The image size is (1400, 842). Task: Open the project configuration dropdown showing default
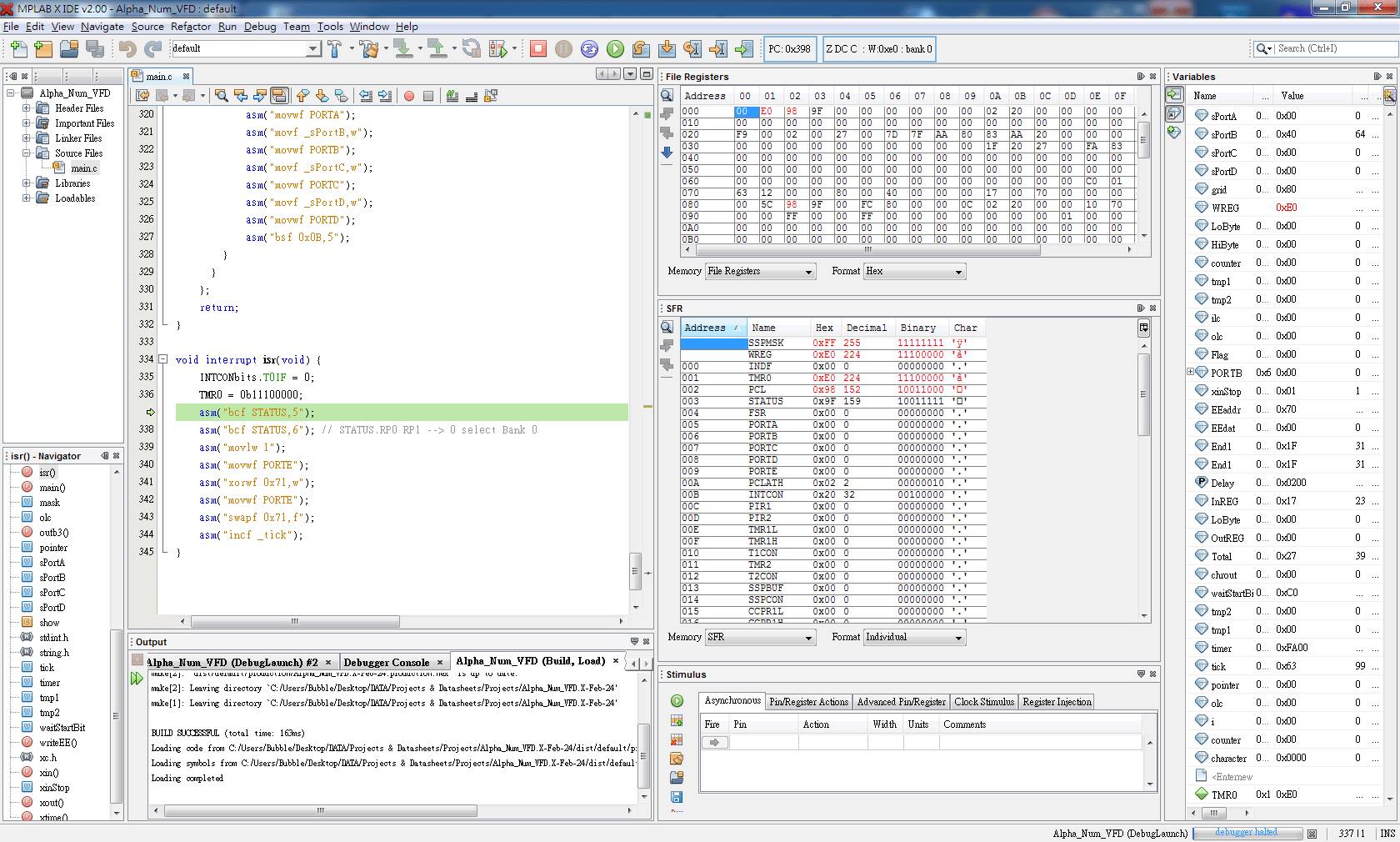[246, 48]
